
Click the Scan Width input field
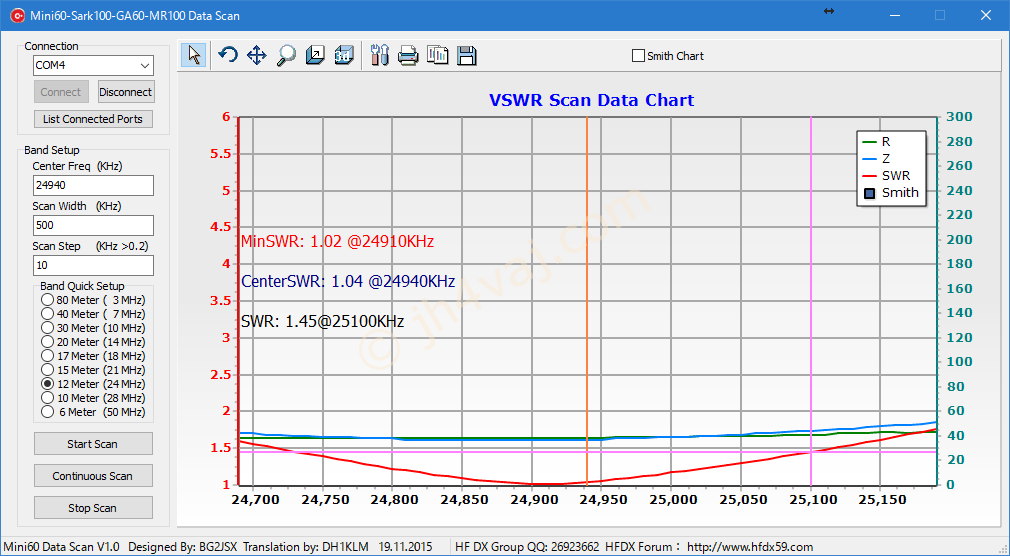click(93, 225)
